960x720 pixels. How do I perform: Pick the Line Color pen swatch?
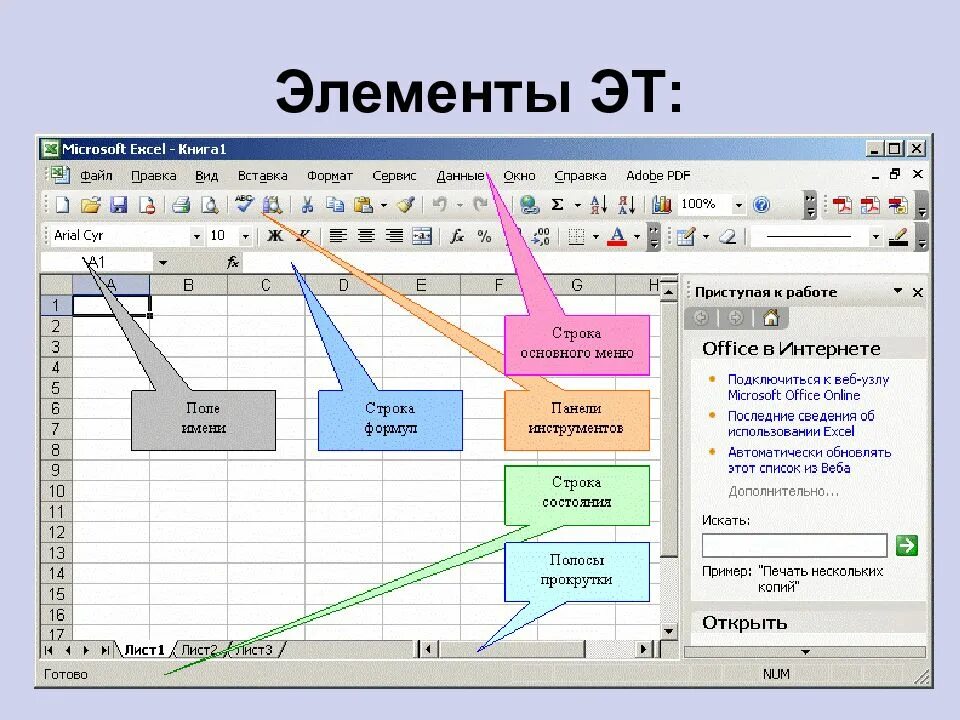point(898,236)
